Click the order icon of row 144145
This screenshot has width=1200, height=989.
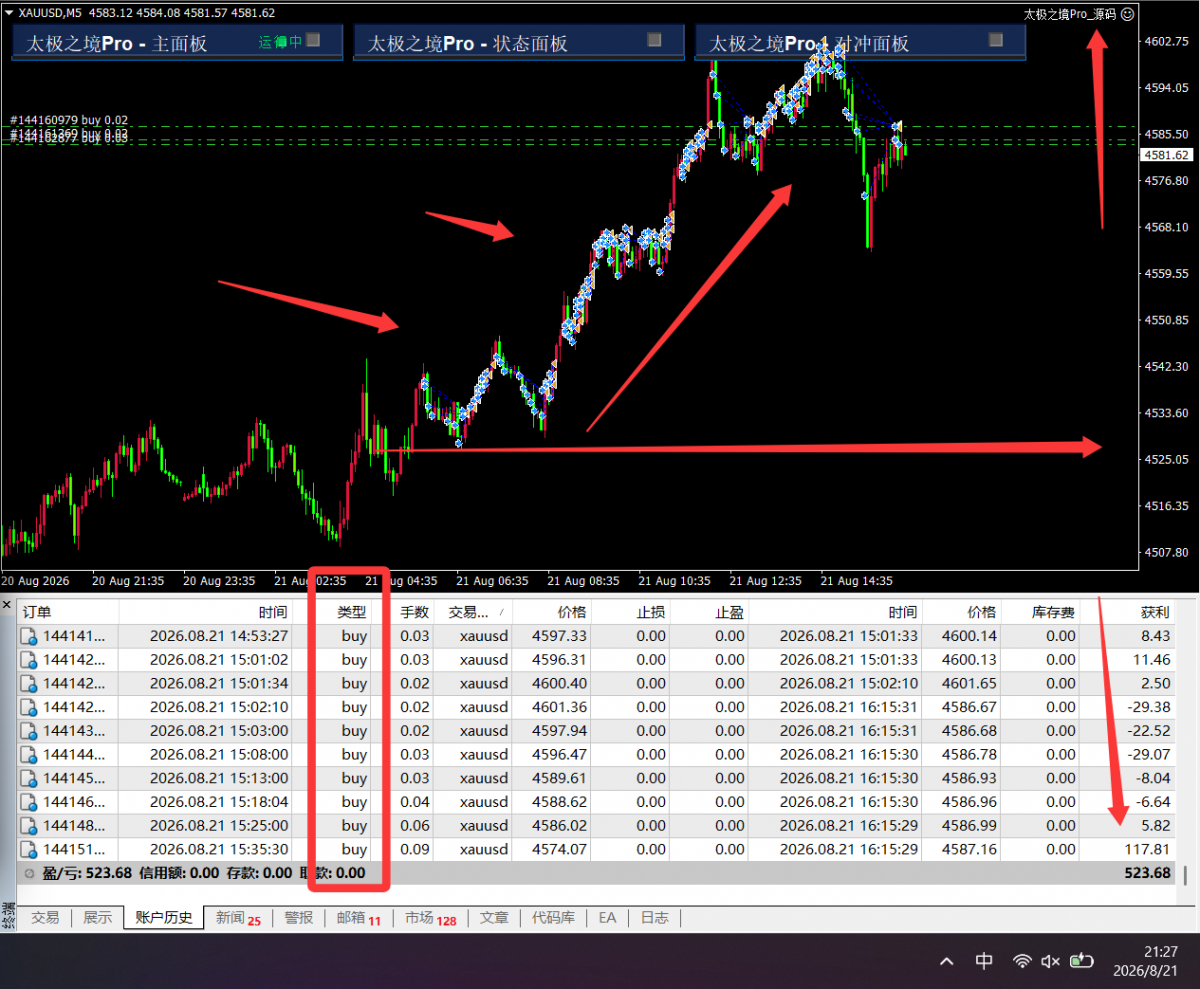tap(30, 778)
